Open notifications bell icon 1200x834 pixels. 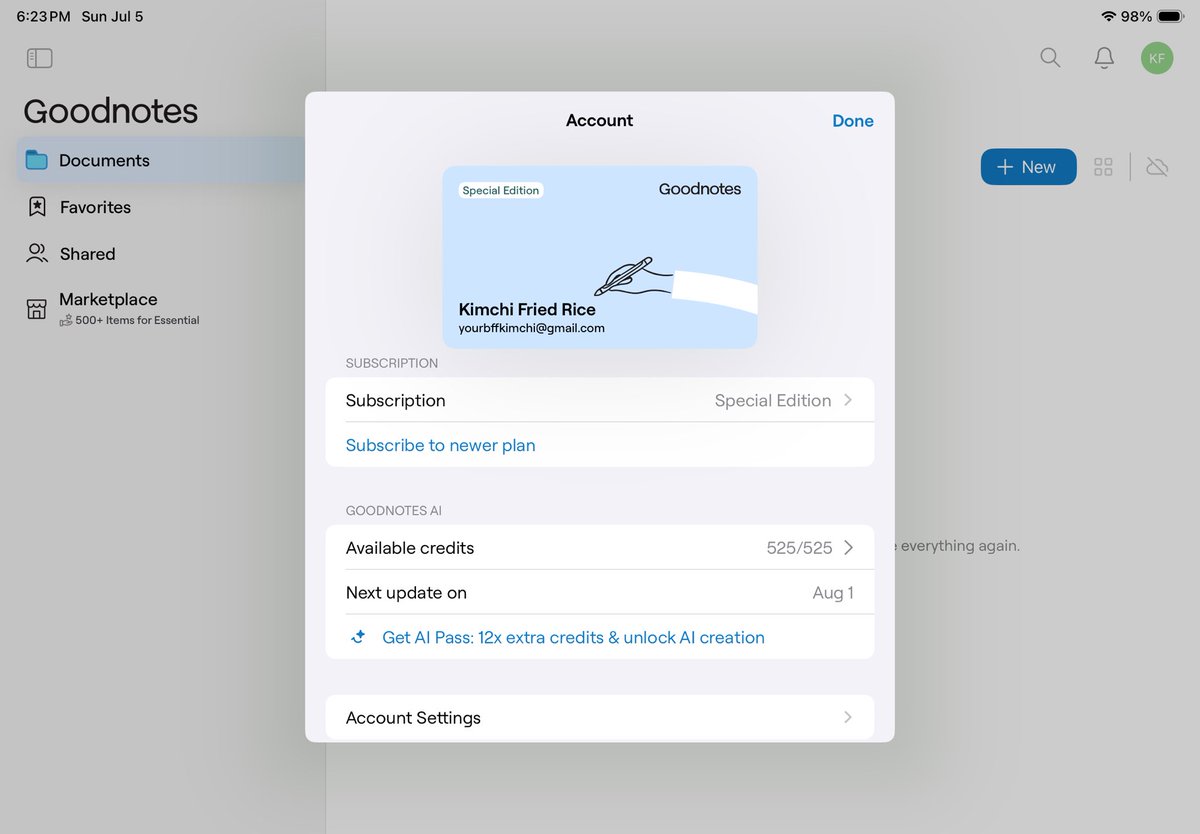[1104, 58]
